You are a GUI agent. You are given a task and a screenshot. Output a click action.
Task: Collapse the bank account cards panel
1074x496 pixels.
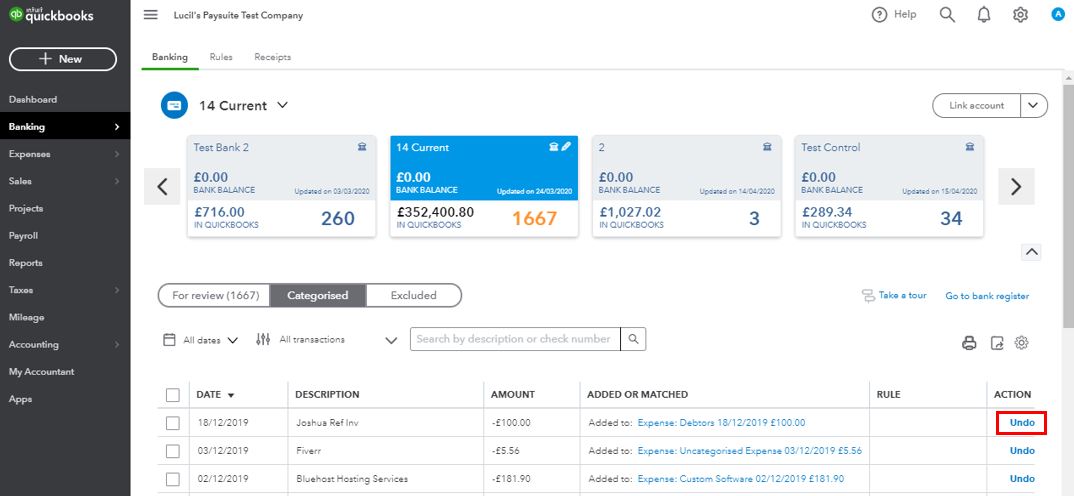click(1032, 252)
